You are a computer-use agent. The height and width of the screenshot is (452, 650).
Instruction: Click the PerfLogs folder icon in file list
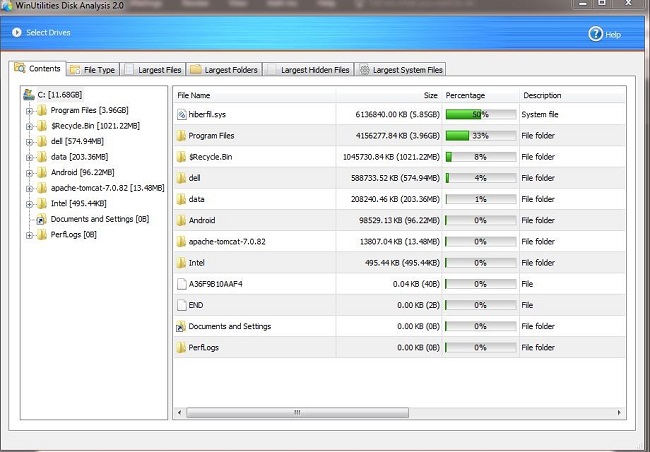pos(181,348)
